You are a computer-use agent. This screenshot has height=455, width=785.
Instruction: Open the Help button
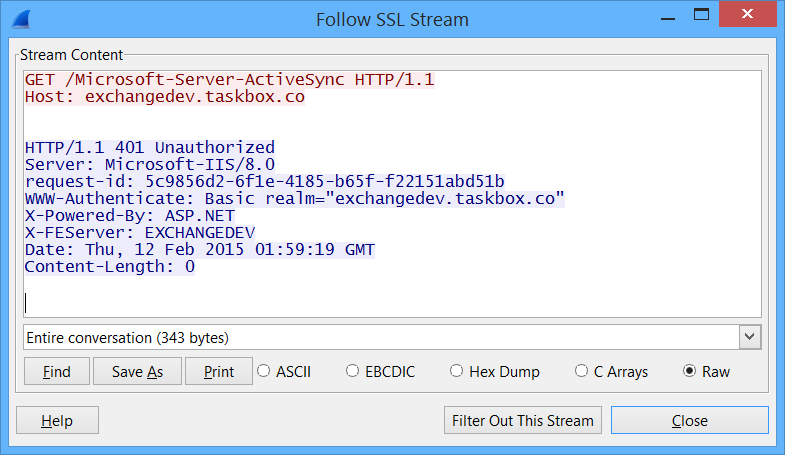coord(57,420)
